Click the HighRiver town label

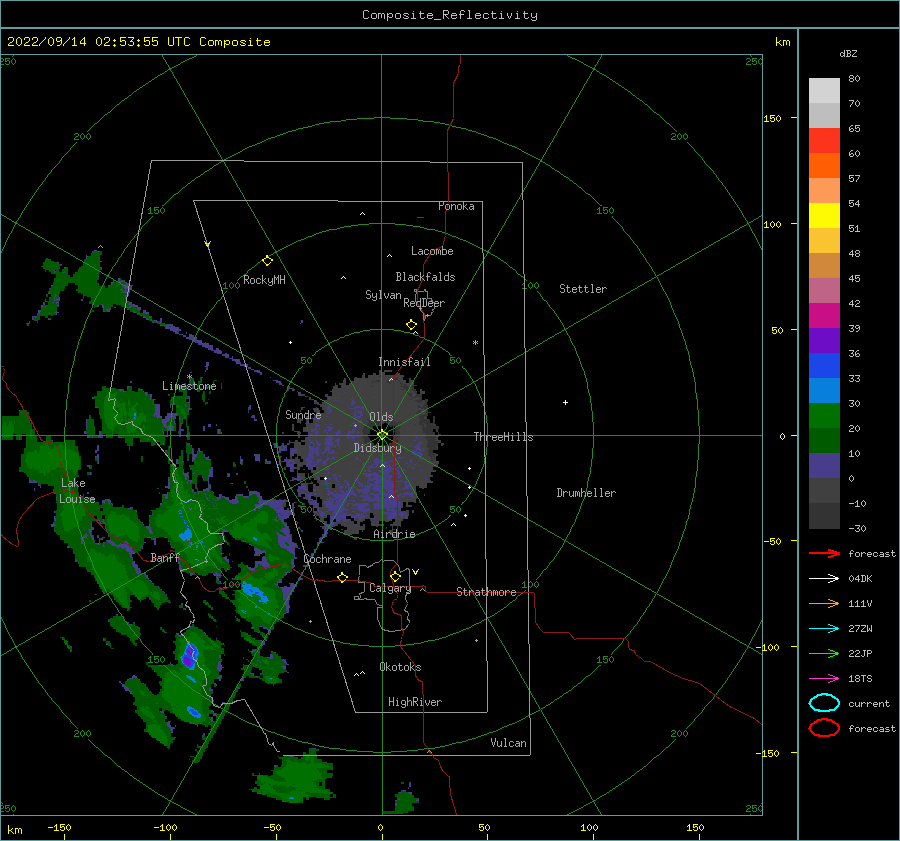point(415,702)
